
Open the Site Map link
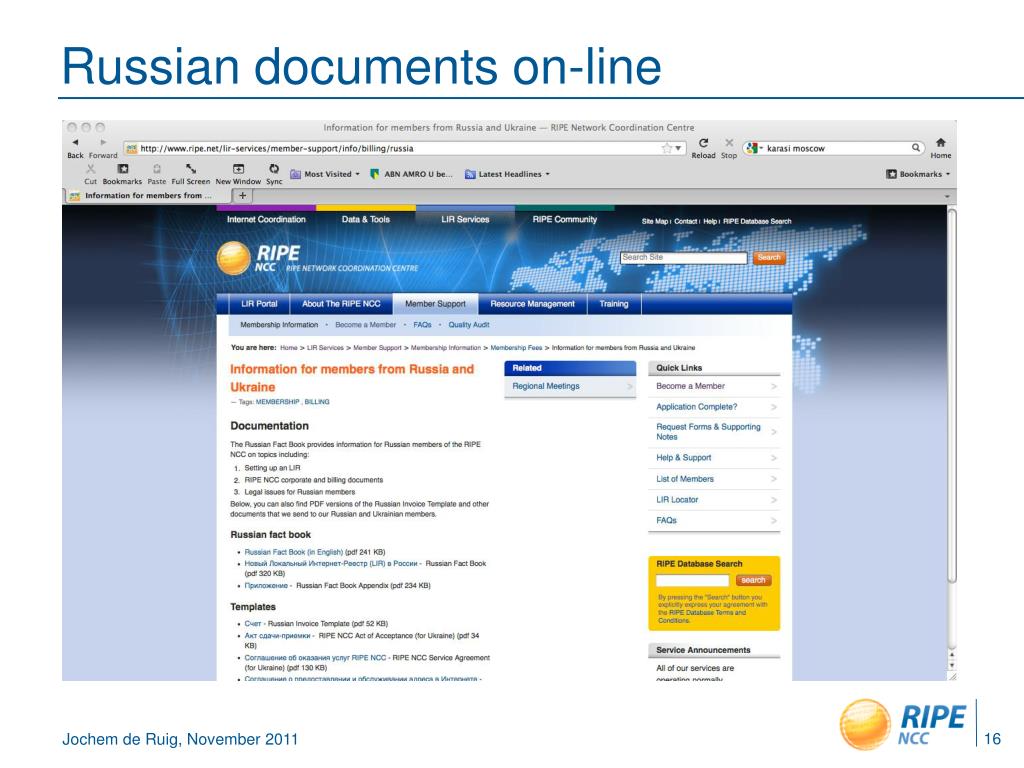click(x=654, y=221)
